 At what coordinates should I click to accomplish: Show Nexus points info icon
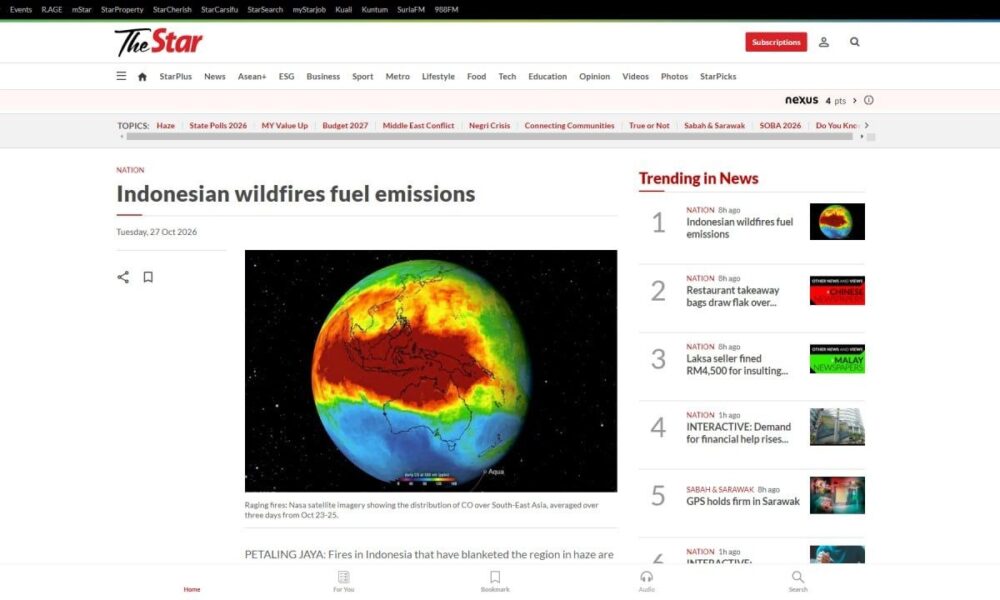click(869, 100)
